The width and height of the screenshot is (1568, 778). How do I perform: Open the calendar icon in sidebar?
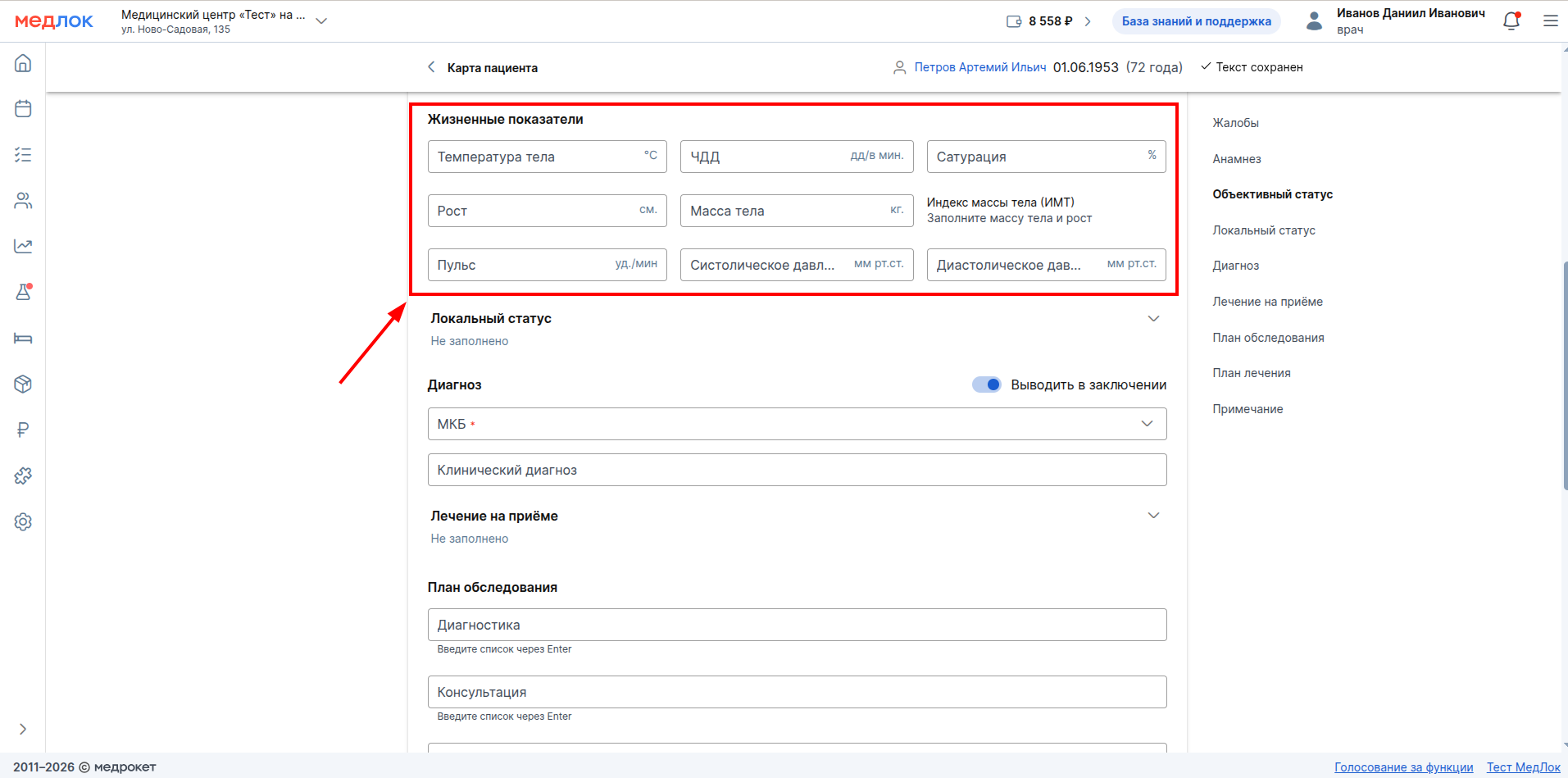(x=23, y=109)
